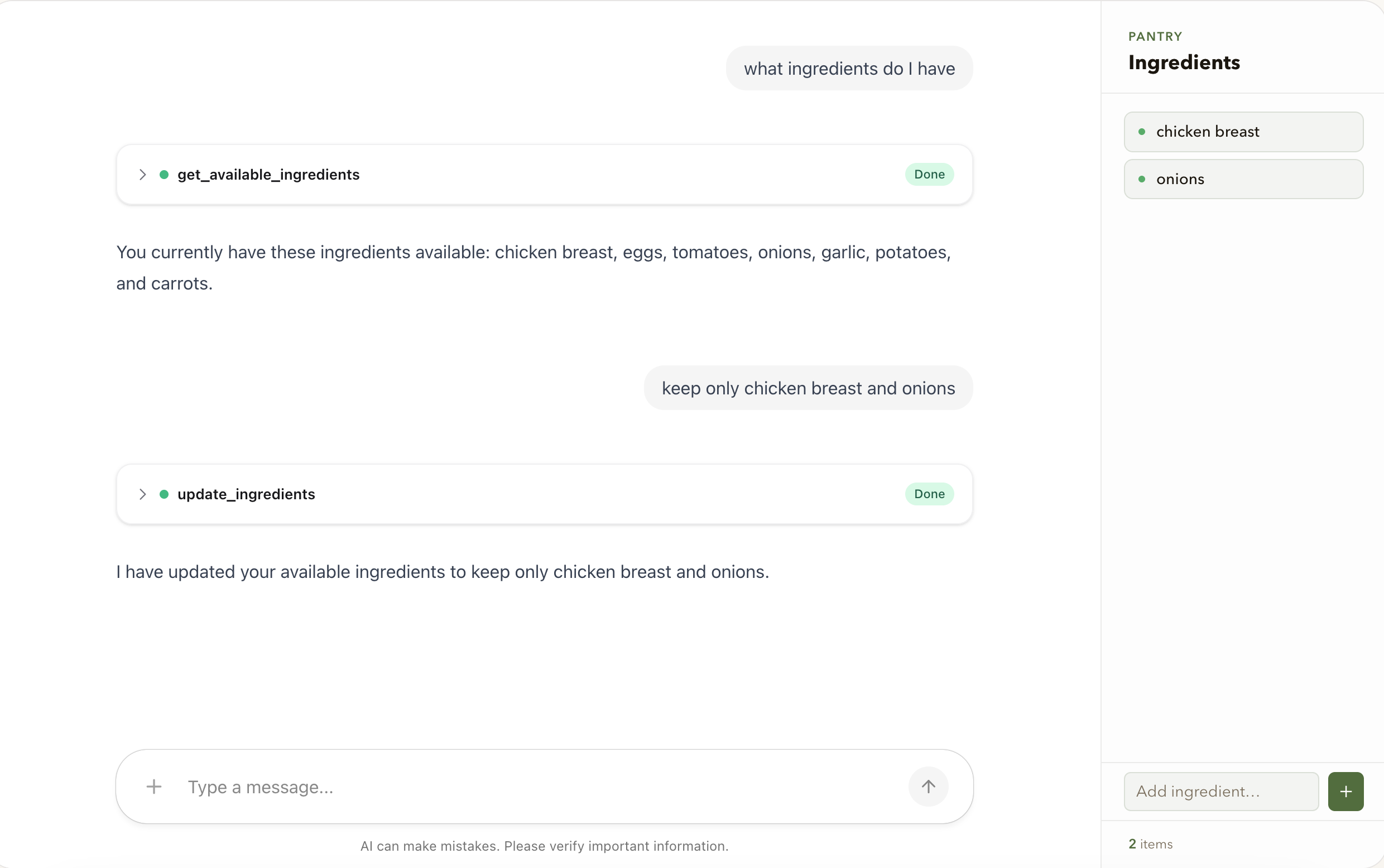
Task: Click the 'keep only chicken breast and onions' message
Action: tap(808, 388)
